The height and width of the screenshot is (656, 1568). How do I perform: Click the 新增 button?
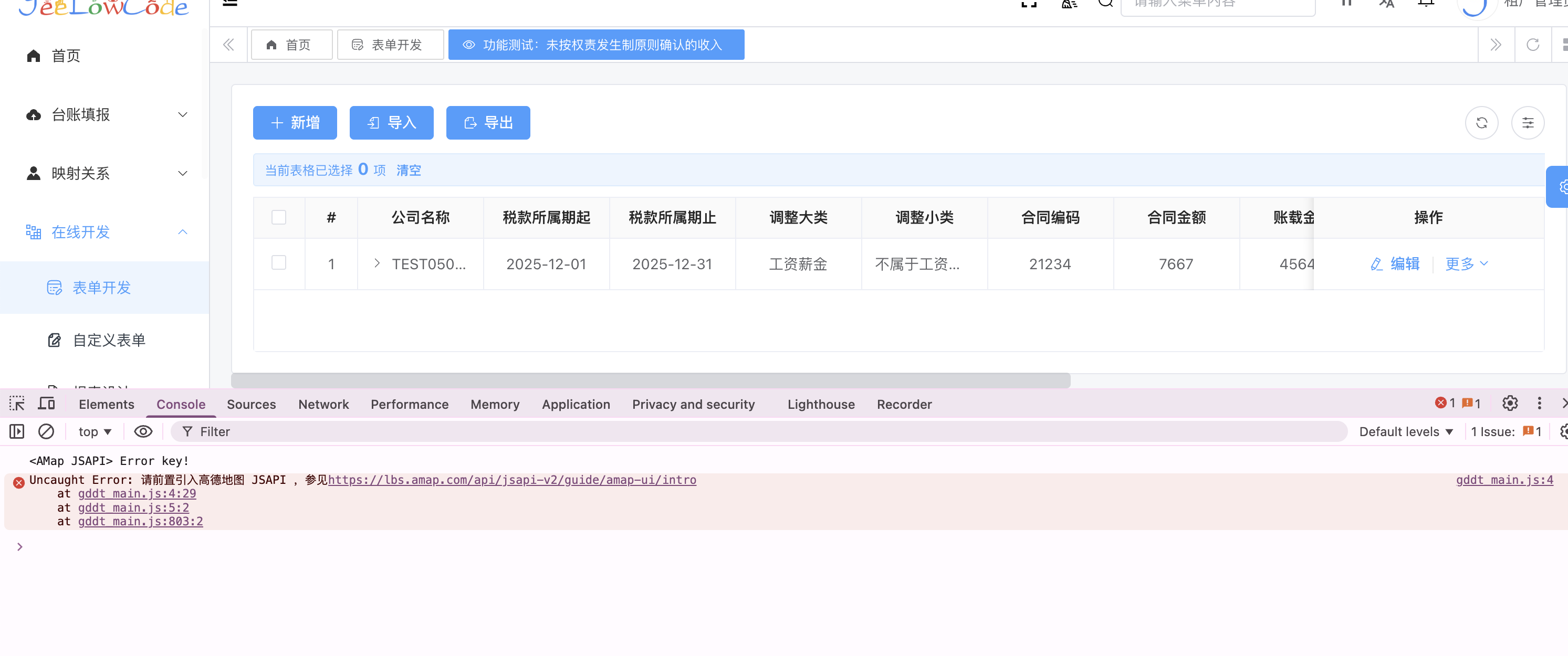(x=295, y=123)
